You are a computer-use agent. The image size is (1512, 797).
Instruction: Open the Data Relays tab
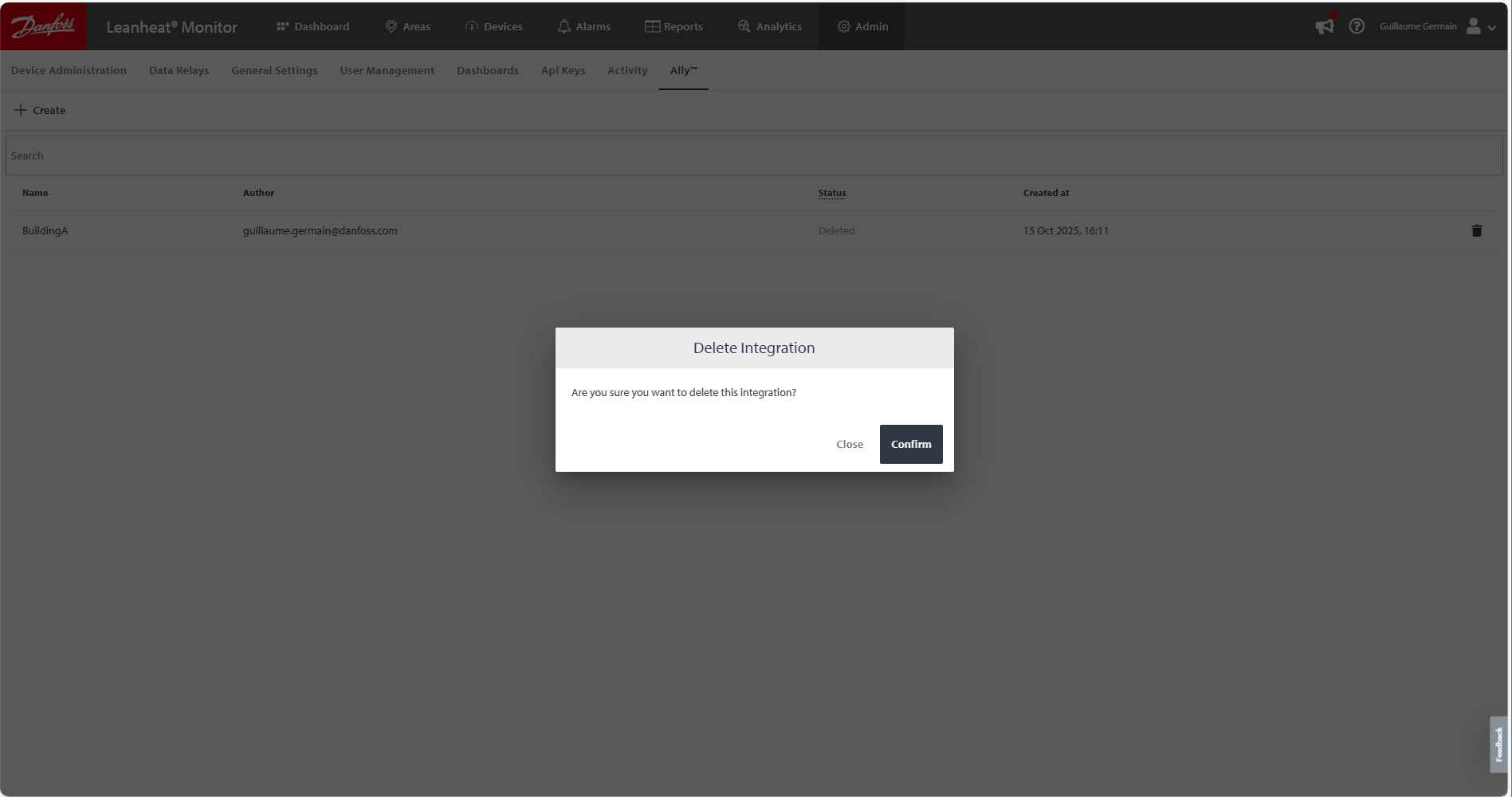click(x=179, y=70)
